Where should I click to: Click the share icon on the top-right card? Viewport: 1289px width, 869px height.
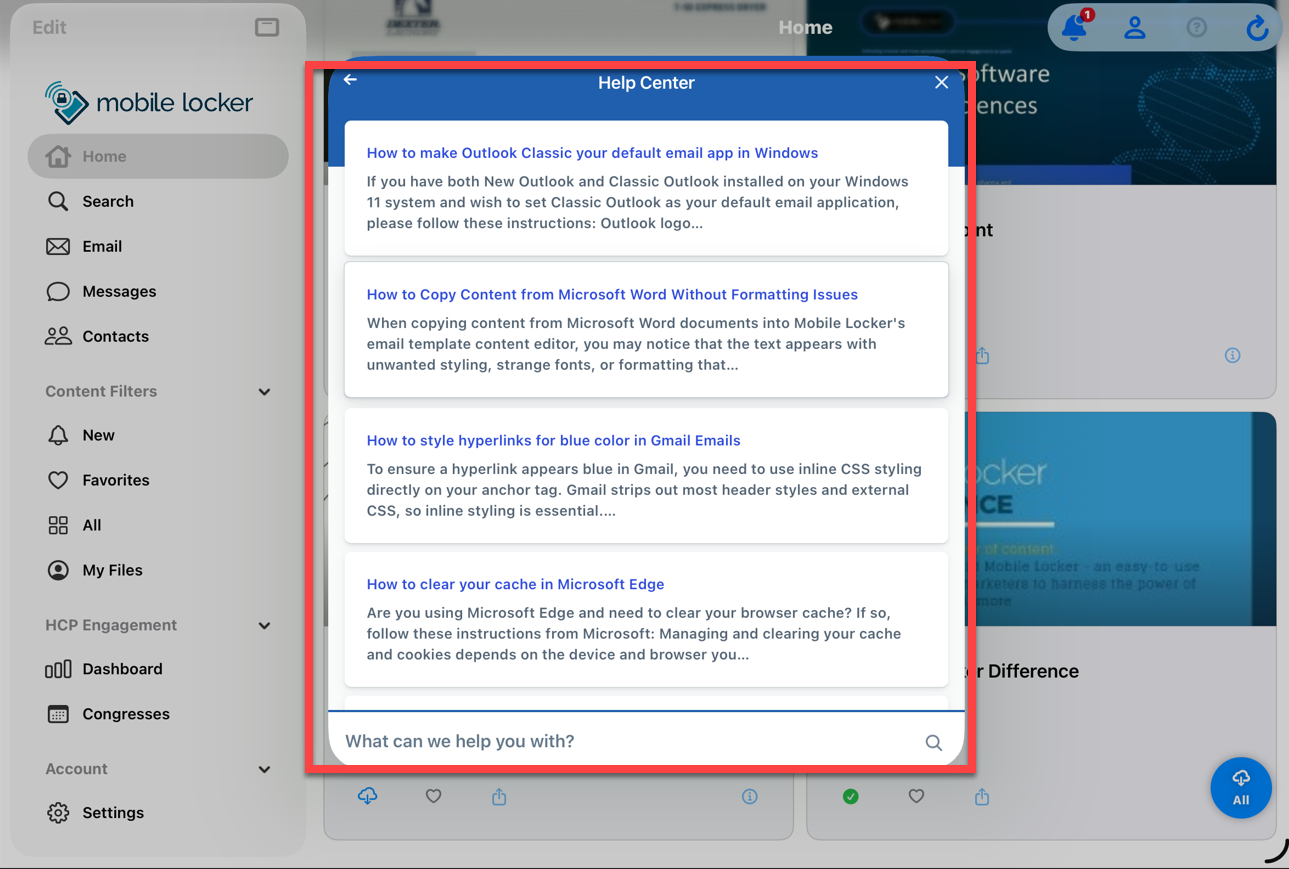(982, 356)
